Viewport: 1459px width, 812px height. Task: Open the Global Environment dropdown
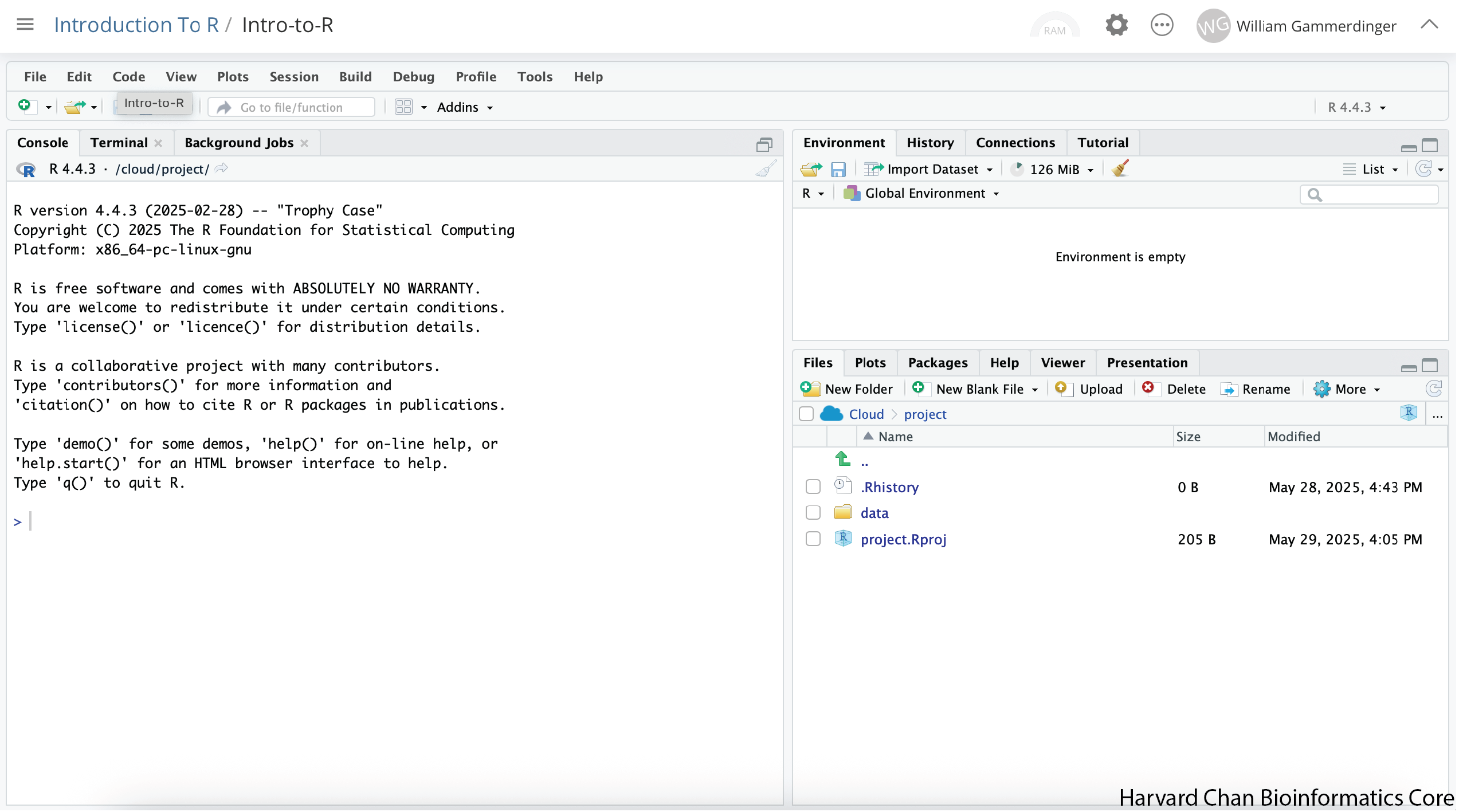(x=926, y=194)
